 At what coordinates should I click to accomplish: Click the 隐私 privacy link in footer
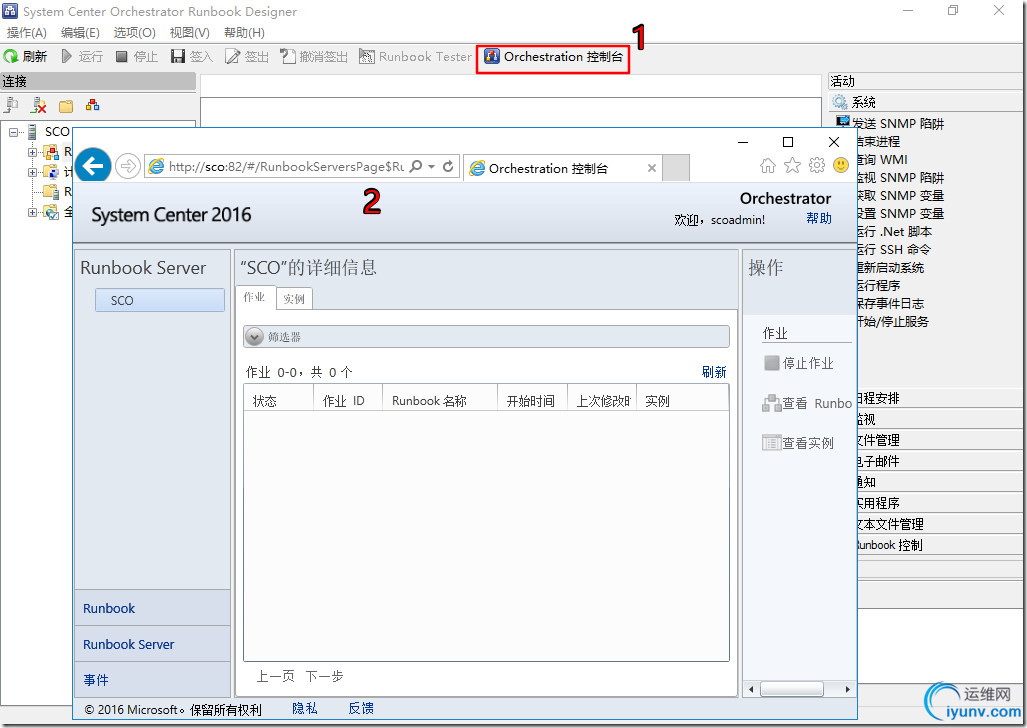[305, 708]
